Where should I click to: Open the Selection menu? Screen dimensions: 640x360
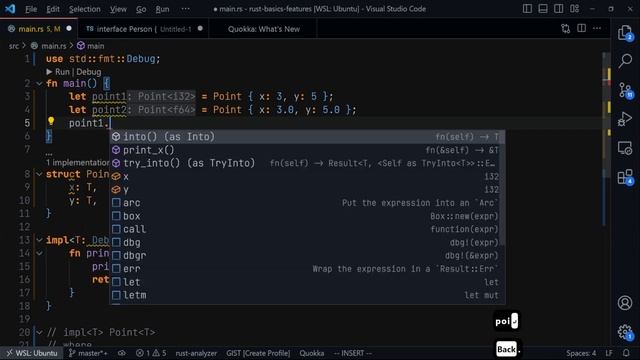click(x=84, y=9)
